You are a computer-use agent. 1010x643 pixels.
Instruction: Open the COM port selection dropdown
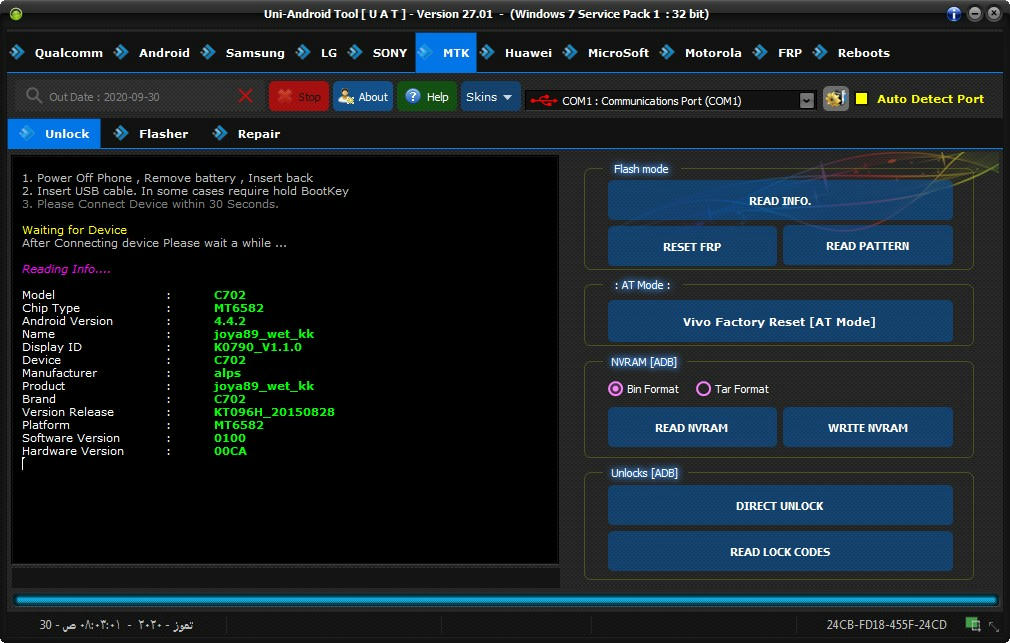point(806,101)
